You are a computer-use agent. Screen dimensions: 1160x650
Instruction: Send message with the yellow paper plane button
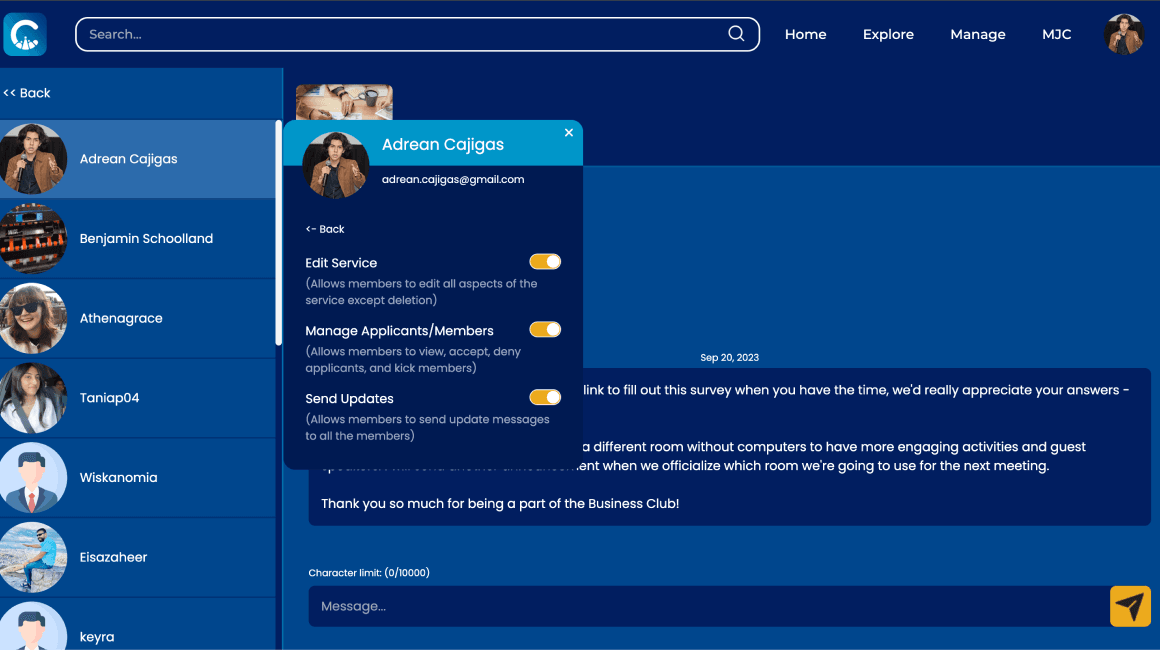pyautogui.click(x=1130, y=606)
